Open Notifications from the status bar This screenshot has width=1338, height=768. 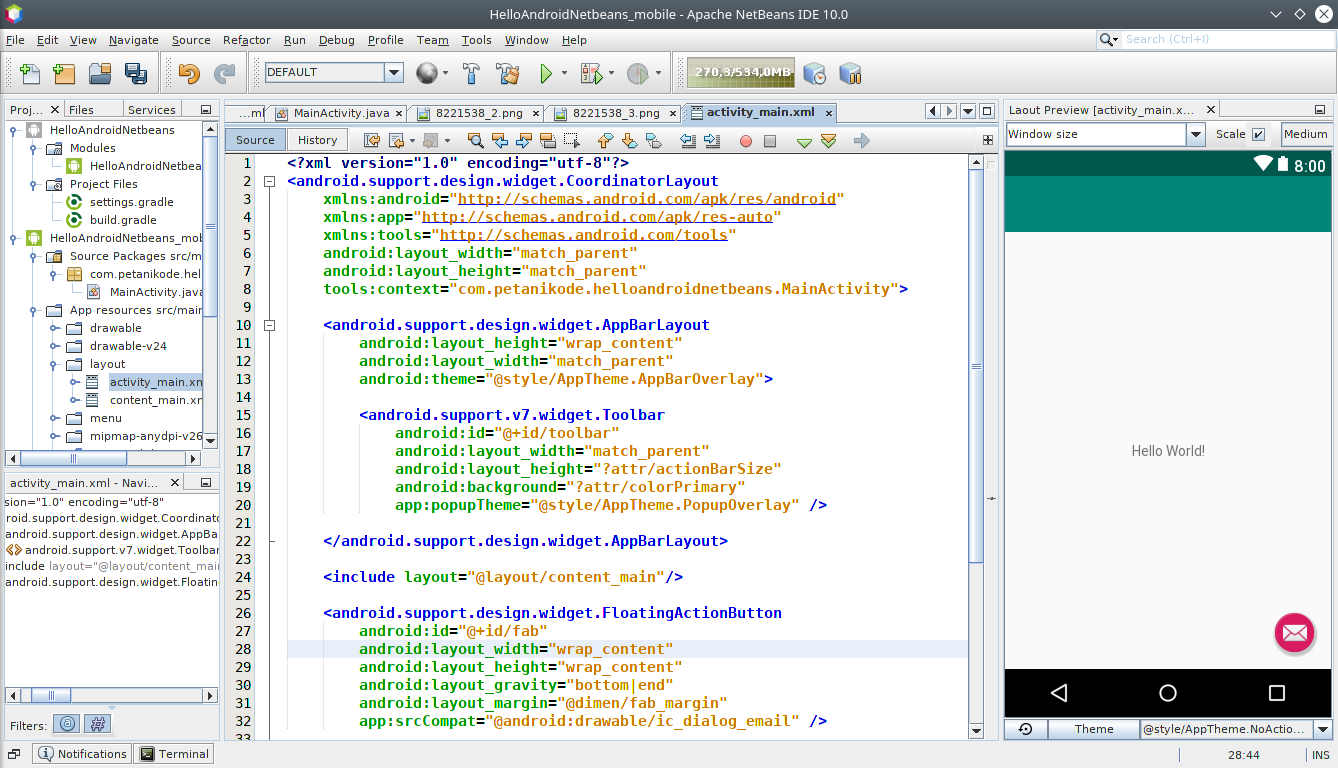81,753
